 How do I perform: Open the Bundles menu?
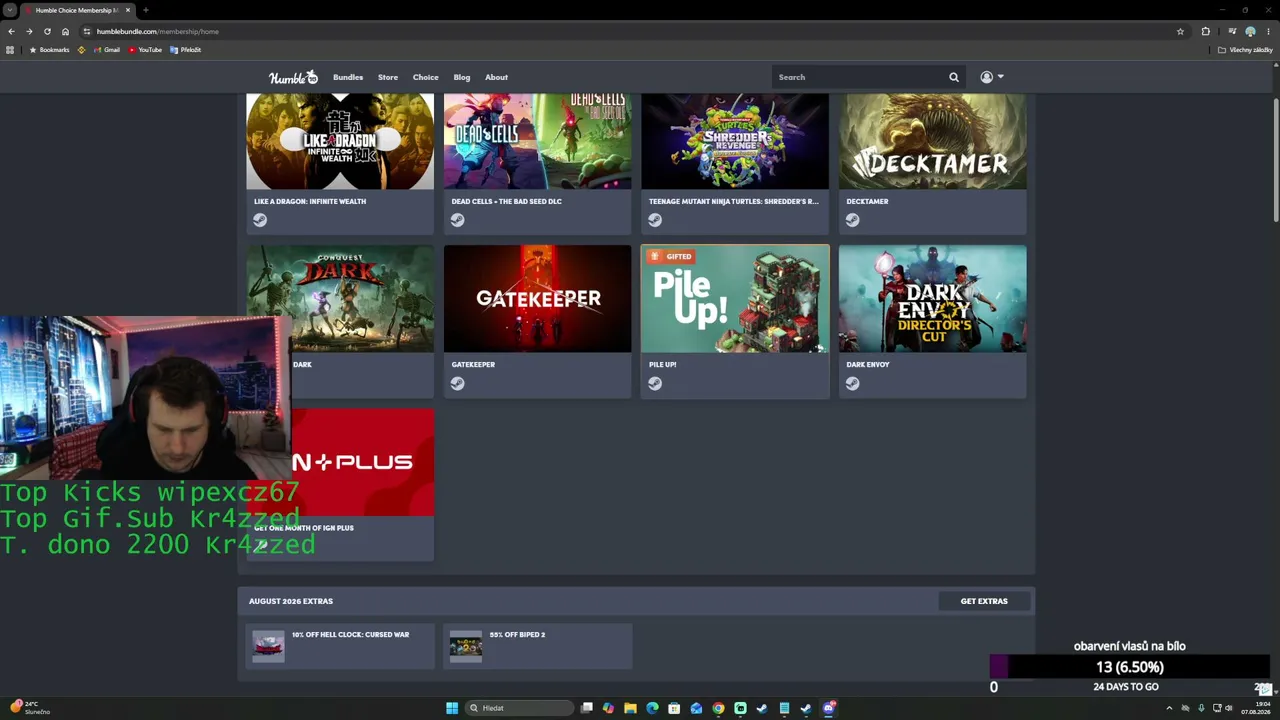click(348, 77)
